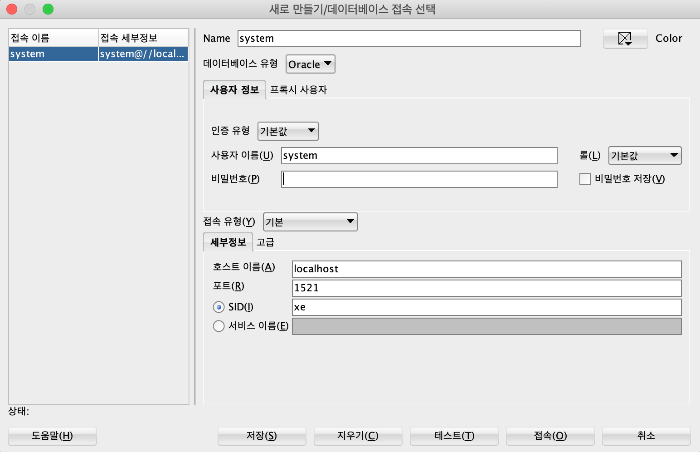This screenshot has height=452, width=700.
Task: Enable 비밀번호 저장 checkbox
Action: [x=585, y=179]
